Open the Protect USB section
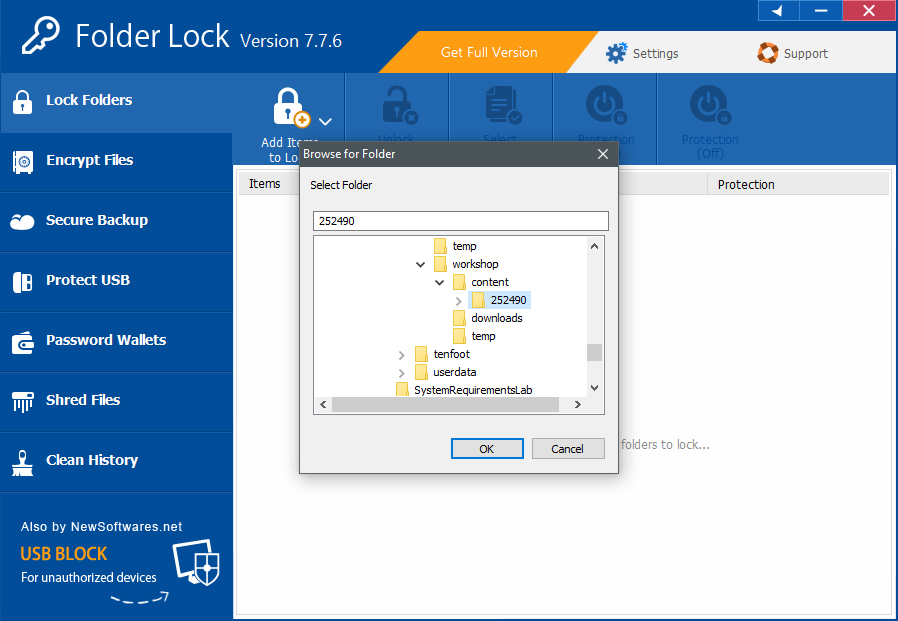The height and width of the screenshot is (621, 898). pyautogui.click(x=116, y=281)
